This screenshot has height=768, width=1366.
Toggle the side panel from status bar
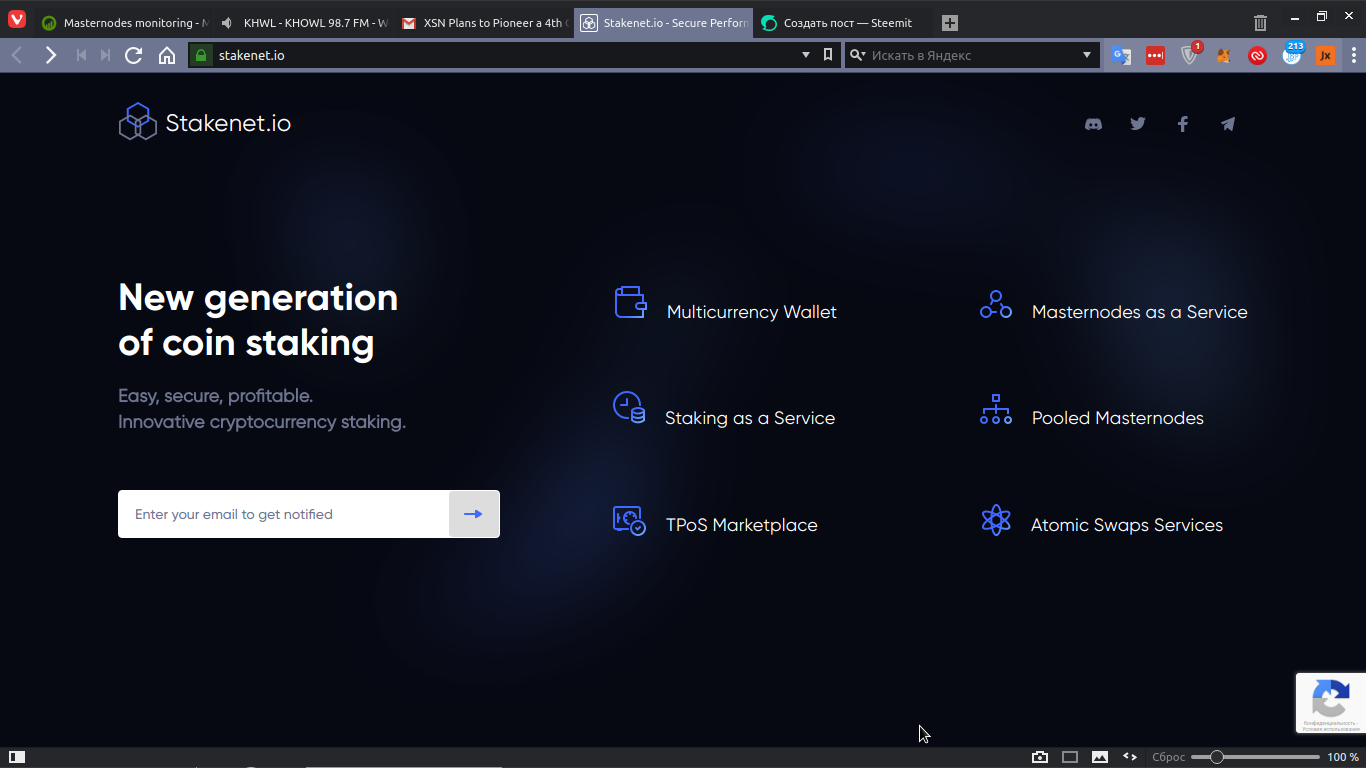tap(17, 757)
